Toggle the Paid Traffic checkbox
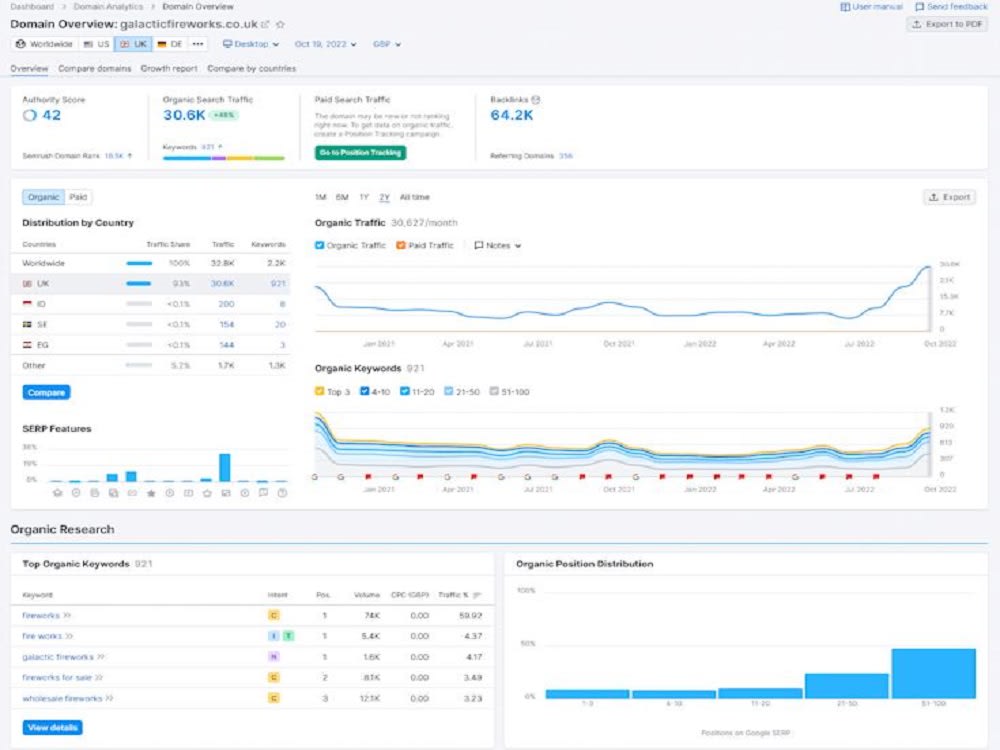The width and height of the screenshot is (1000, 750). (x=401, y=246)
